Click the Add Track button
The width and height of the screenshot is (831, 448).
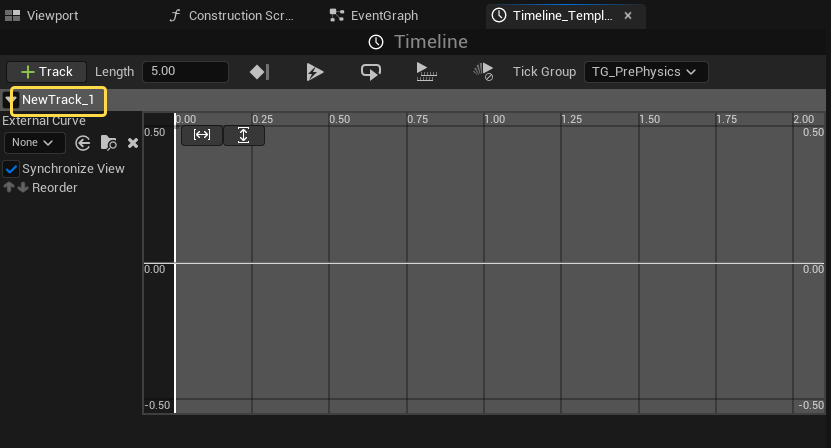click(x=46, y=72)
